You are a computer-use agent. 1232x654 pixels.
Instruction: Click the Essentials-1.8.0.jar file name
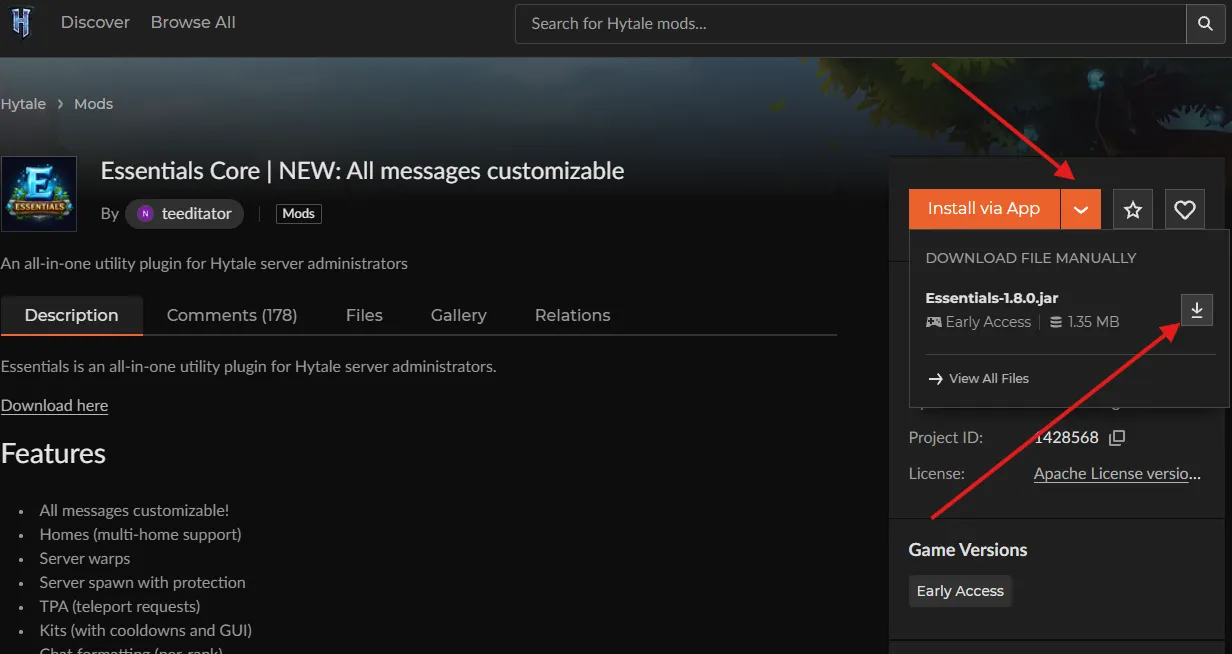[x=992, y=298]
